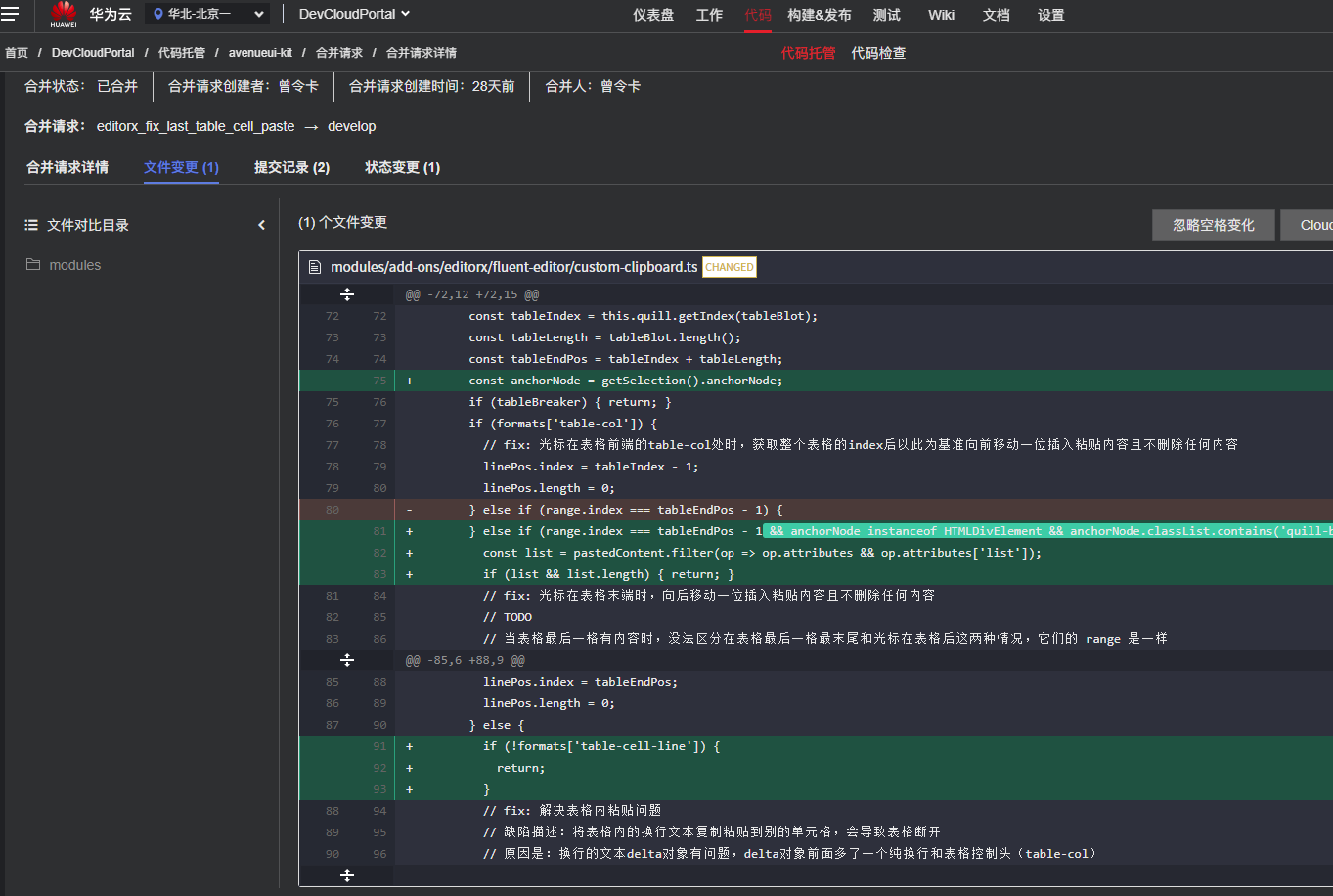Click location pin icon beside 华北-北京一
This screenshot has height=896, width=1333.
[158, 14]
